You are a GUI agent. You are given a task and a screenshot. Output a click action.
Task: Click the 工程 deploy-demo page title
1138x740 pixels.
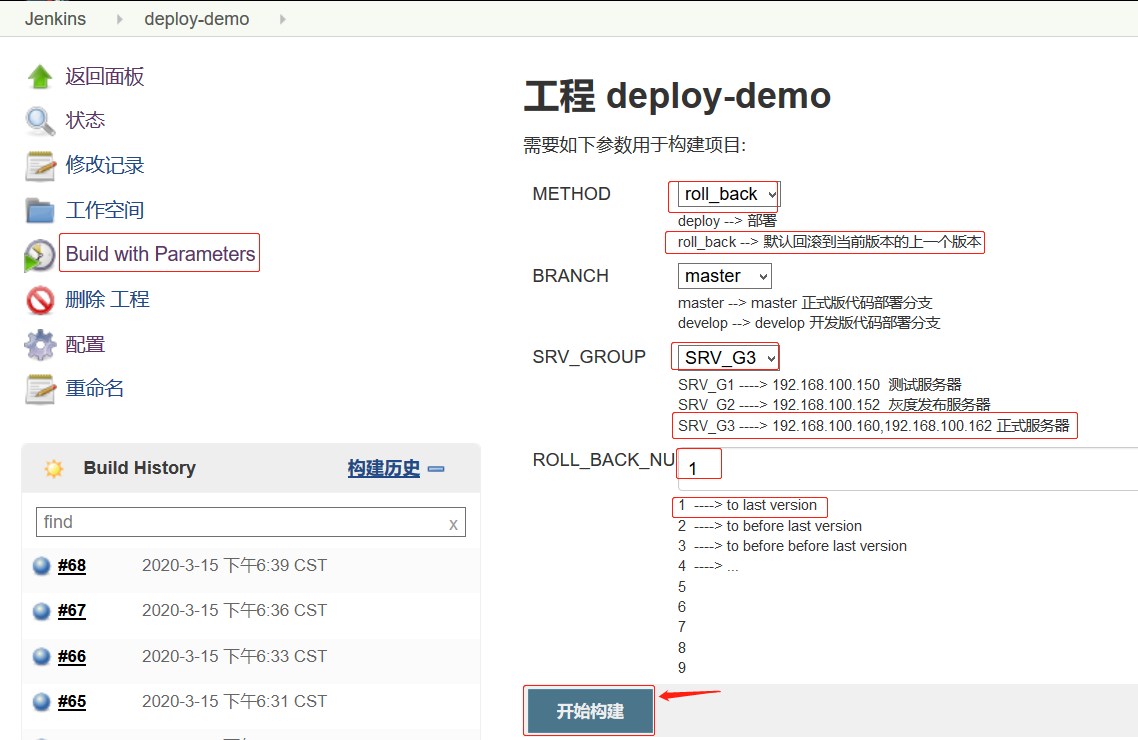(x=677, y=96)
